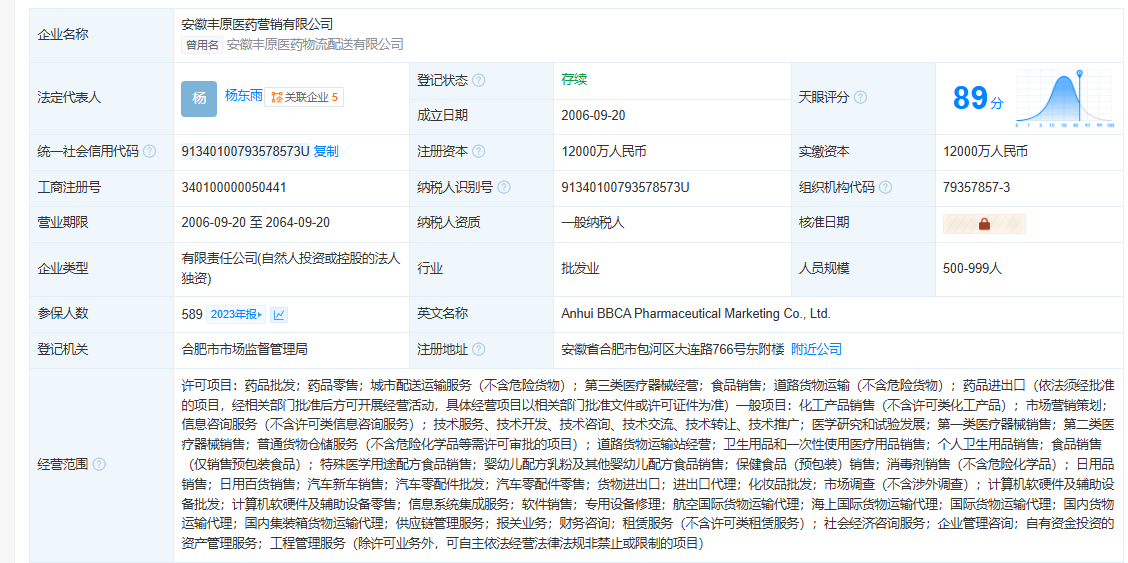Click the help icon beside 组织机构代码

point(886,188)
